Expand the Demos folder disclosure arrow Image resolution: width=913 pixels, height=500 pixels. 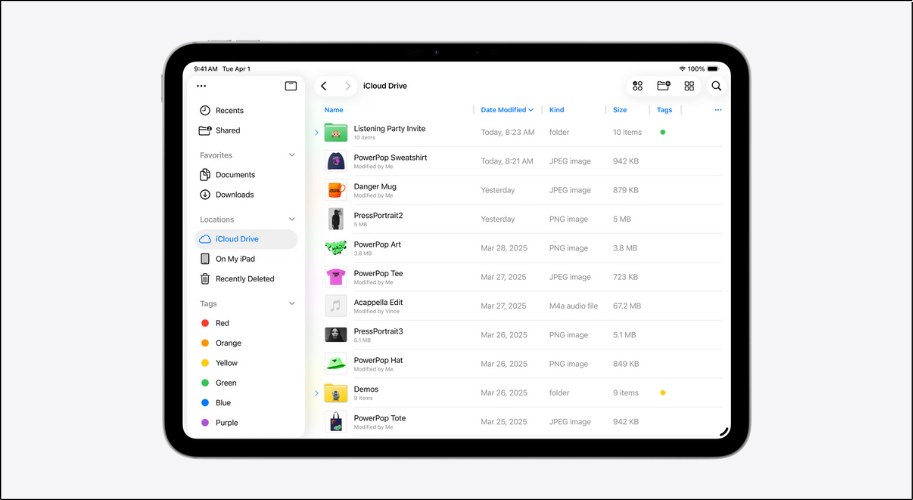(x=317, y=393)
